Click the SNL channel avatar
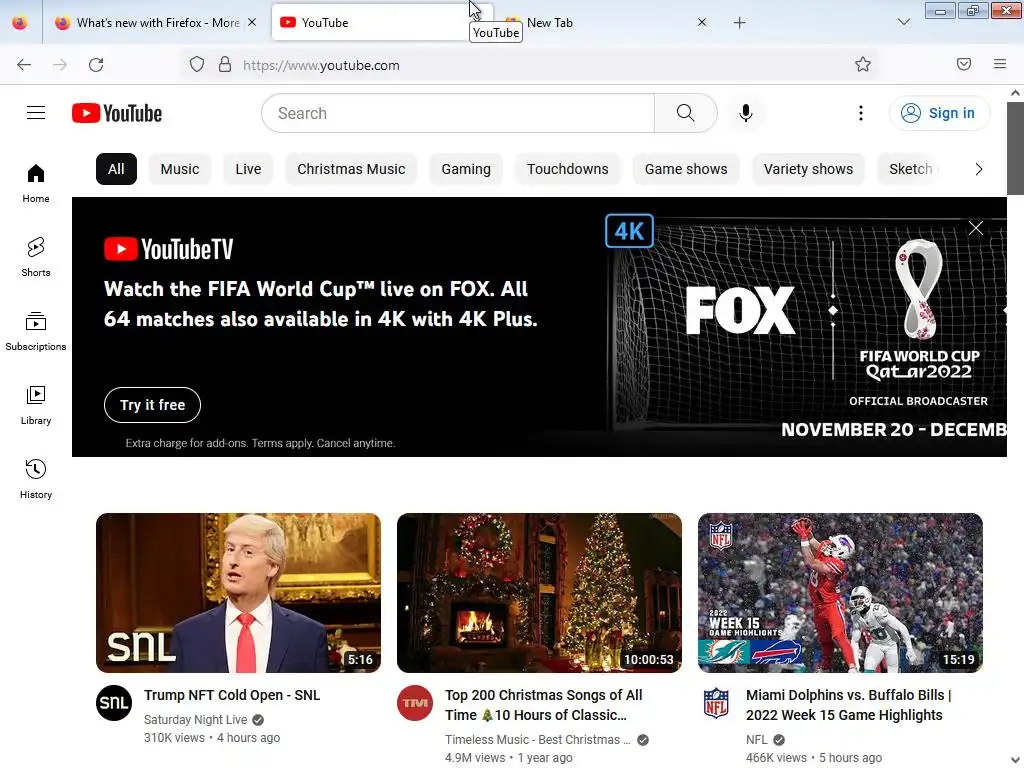The image size is (1024, 768). pyautogui.click(x=114, y=703)
